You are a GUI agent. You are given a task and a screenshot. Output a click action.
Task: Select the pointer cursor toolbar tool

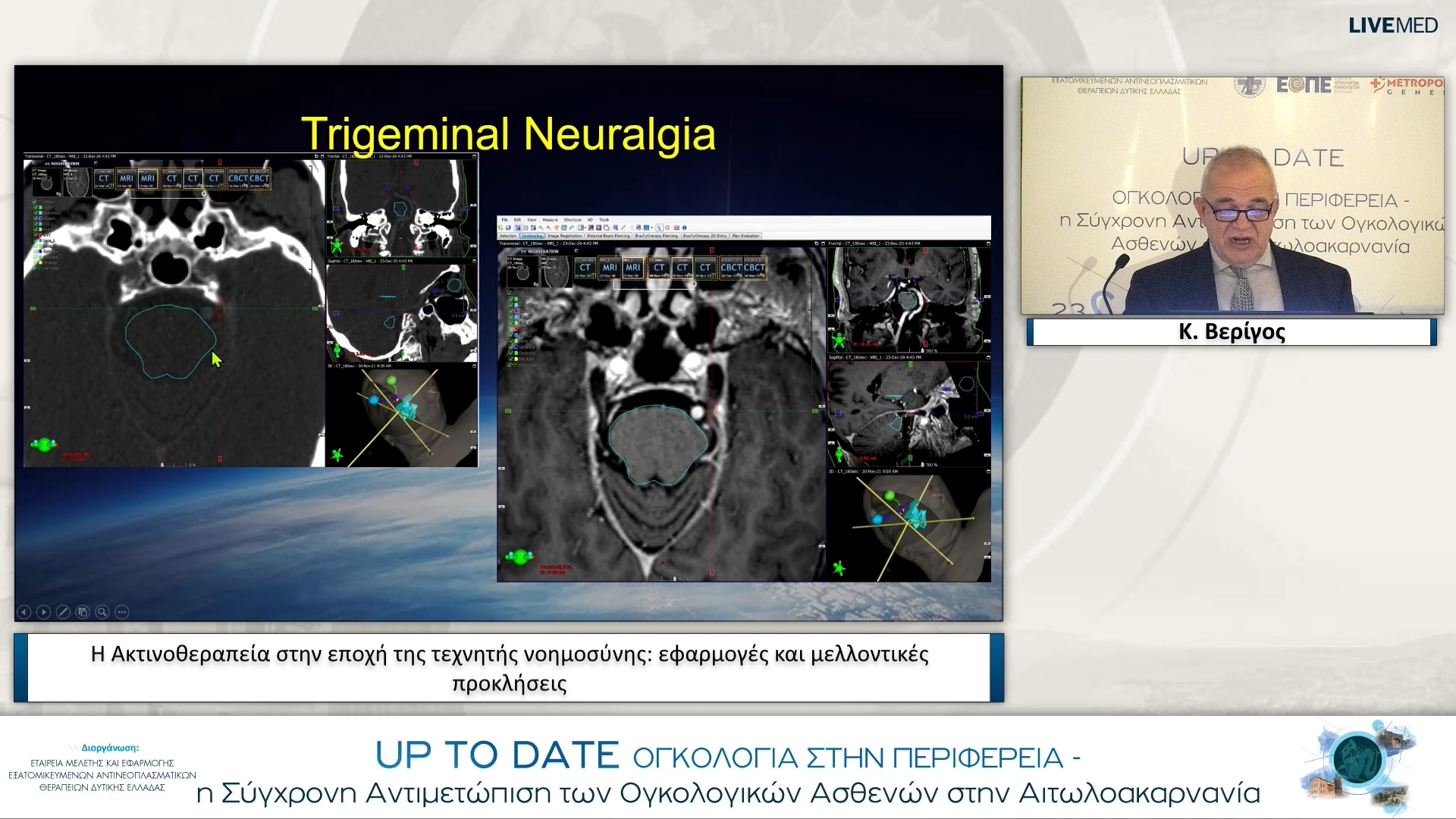tap(658, 227)
